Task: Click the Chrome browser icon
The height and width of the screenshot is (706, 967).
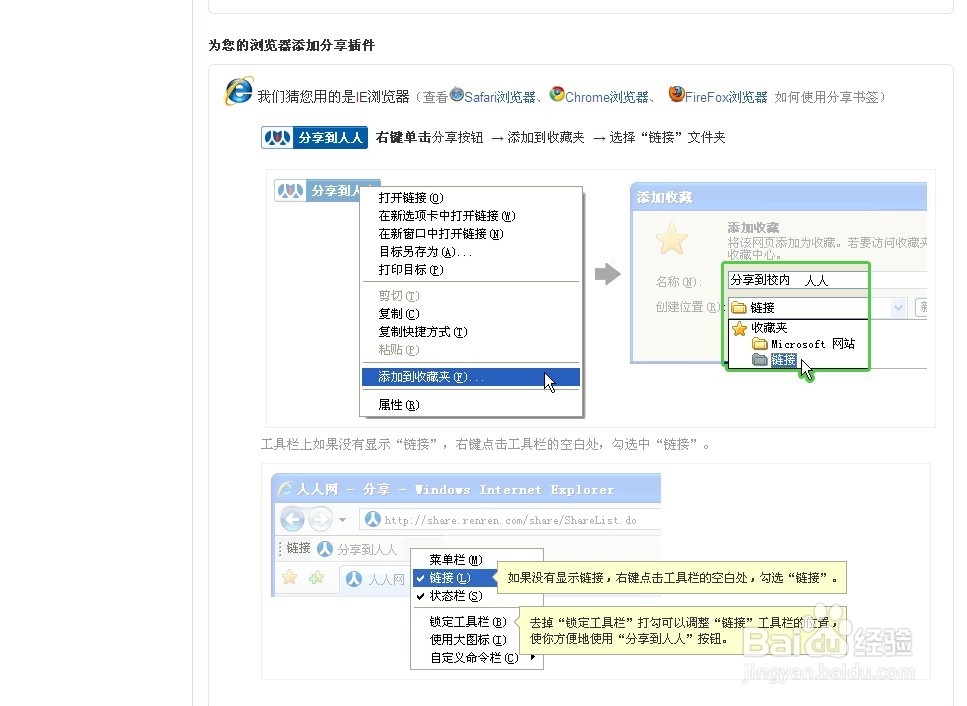Action: [x=557, y=94]
